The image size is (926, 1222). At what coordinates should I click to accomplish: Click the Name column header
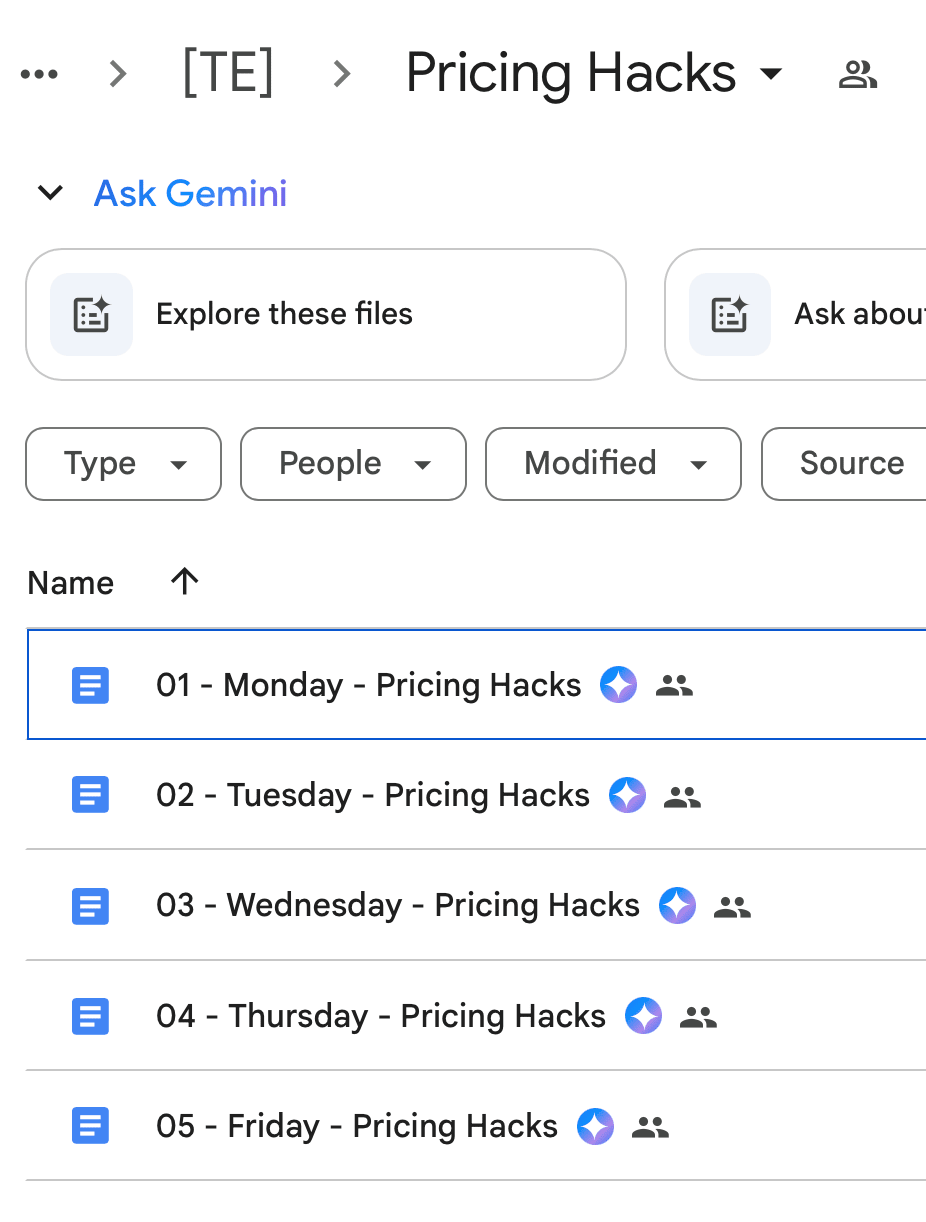pyautogui.click(x=70, y=583)
